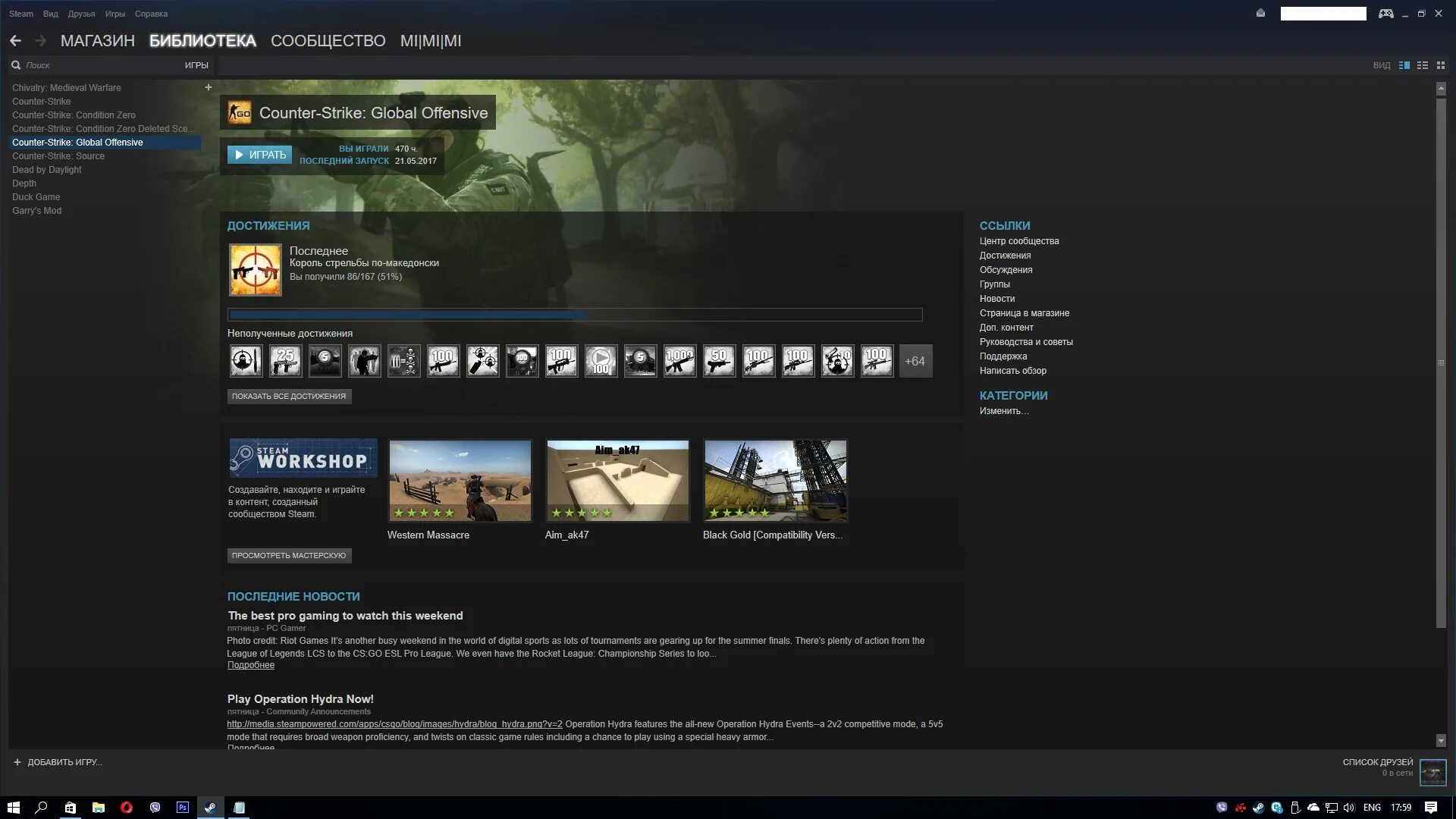Show the +64 remaining achievements
1456x819 pixels.
915,361
